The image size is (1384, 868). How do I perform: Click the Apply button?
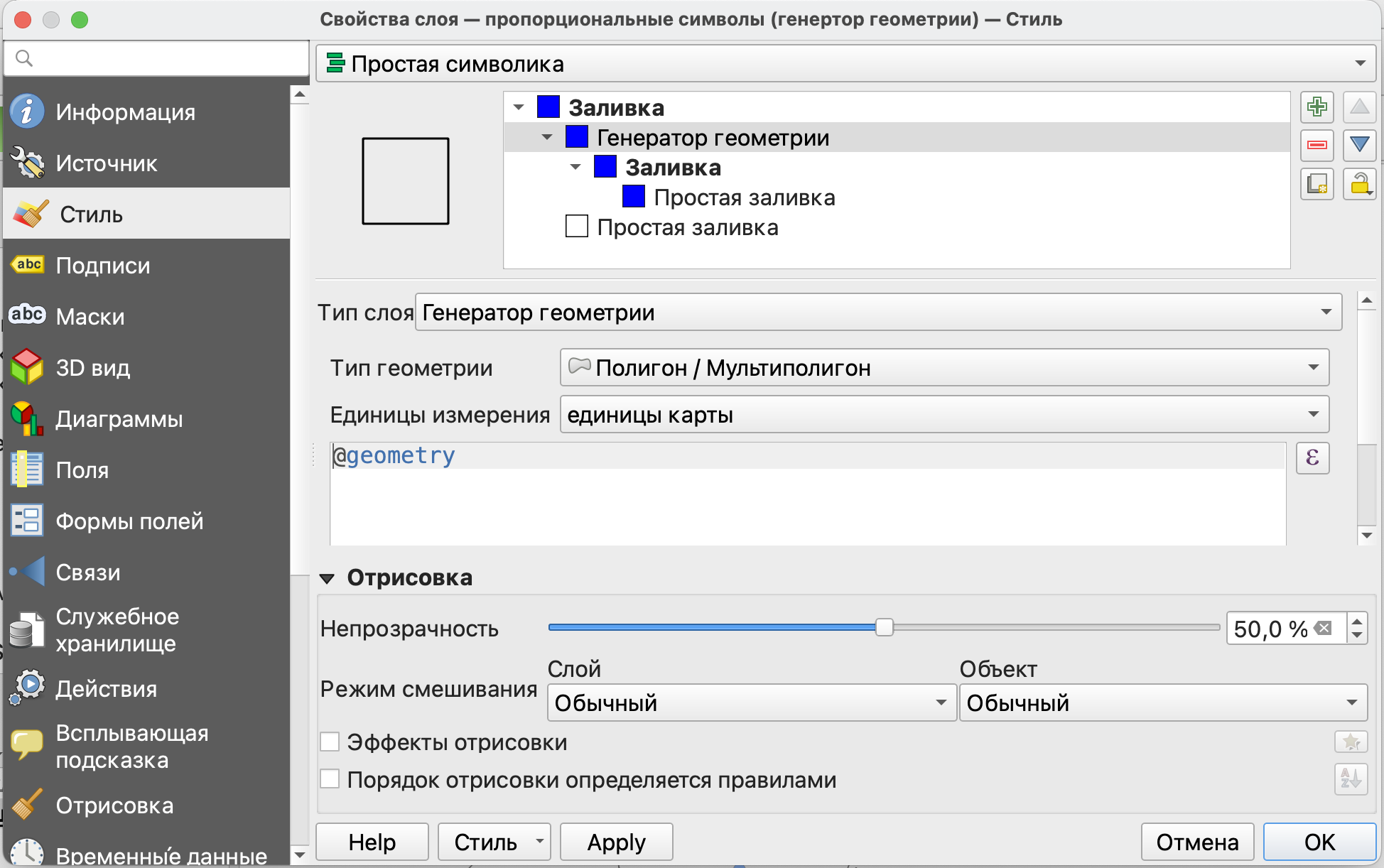pos(616,842)
